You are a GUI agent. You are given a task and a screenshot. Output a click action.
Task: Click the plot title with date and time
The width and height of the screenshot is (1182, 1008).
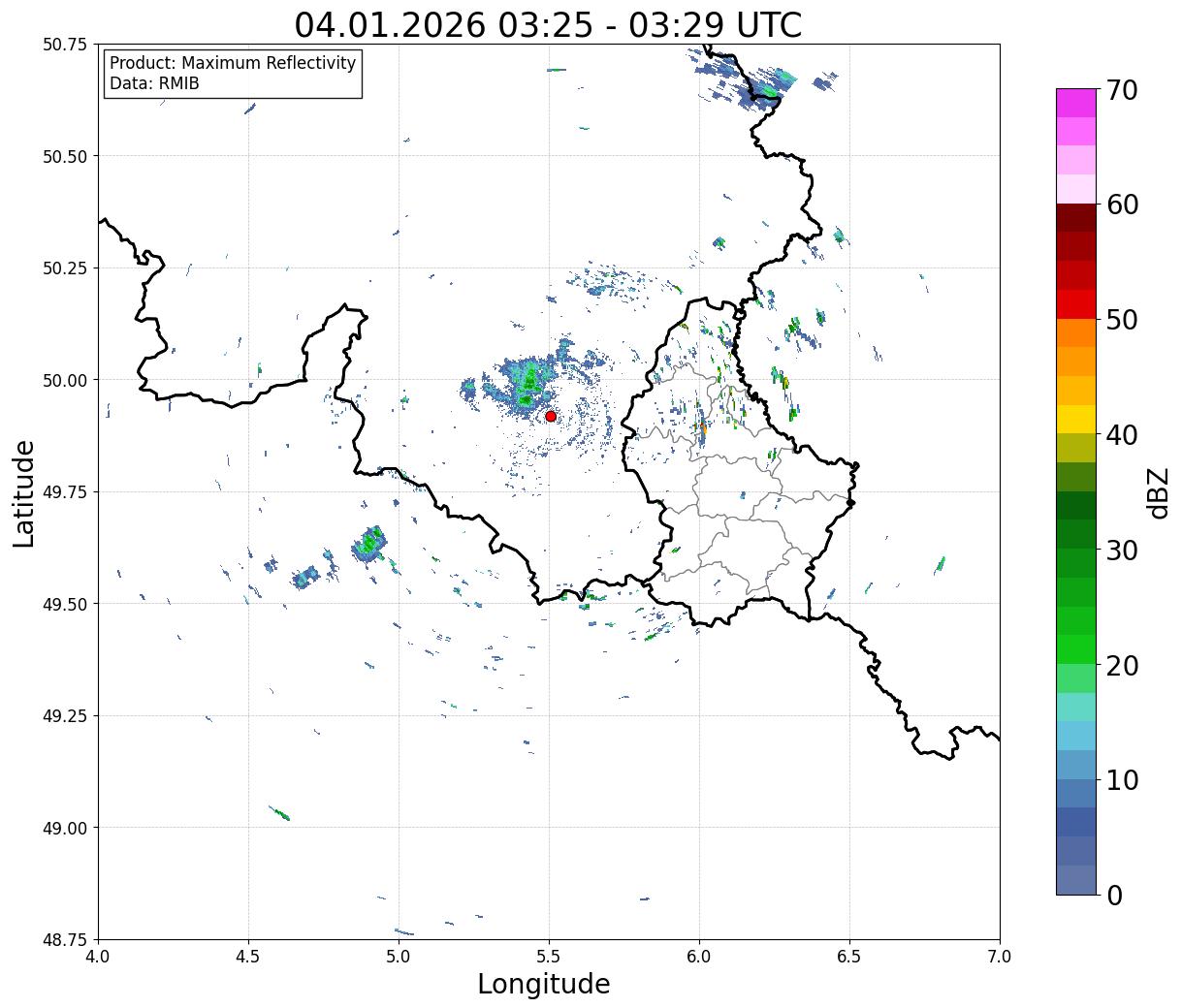(548, 25)
